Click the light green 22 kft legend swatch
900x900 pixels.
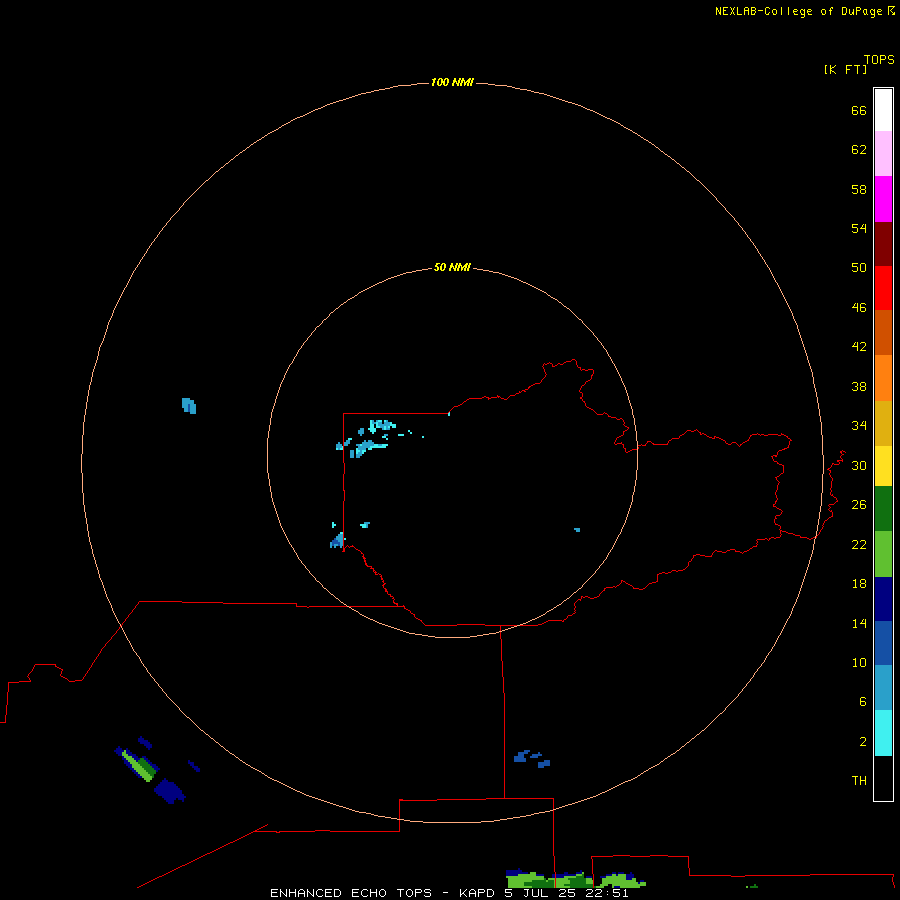point(883,554)
